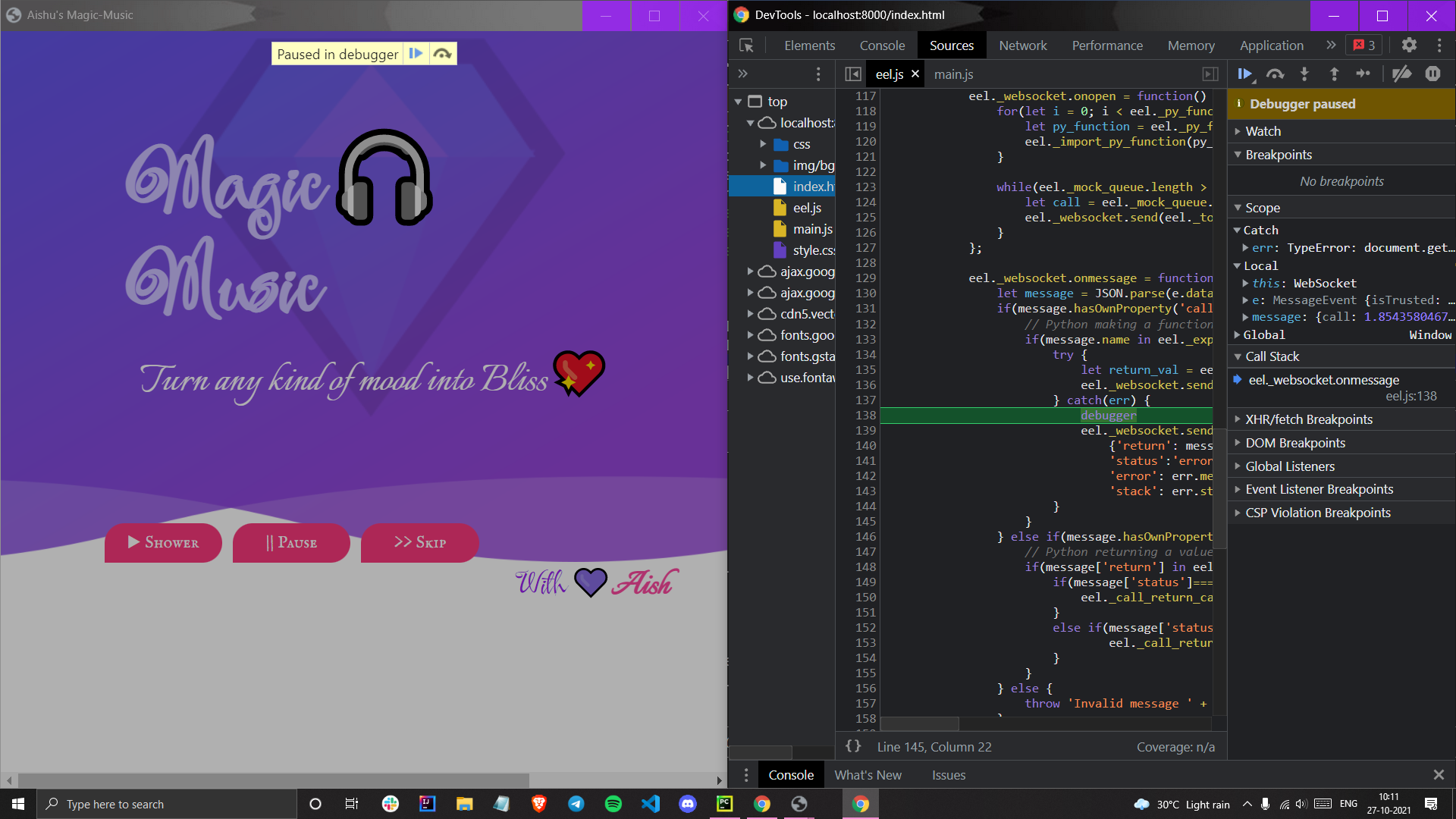Screen dimensions: 1456x819
Task: Click the Step out of function icon
Action: [x=1334, y=74]
